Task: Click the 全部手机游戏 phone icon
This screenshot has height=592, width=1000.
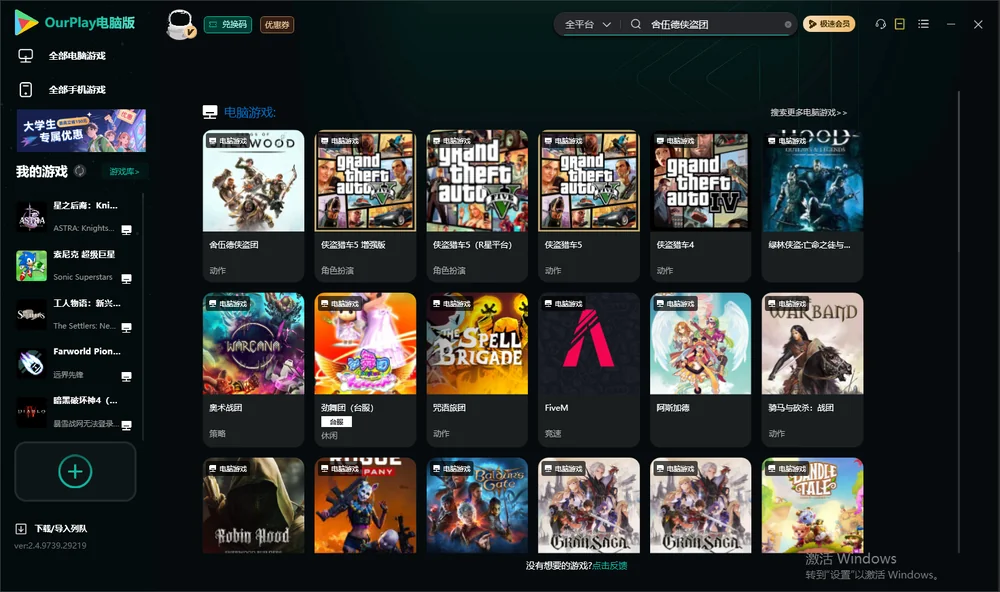Action: point(26,90)
